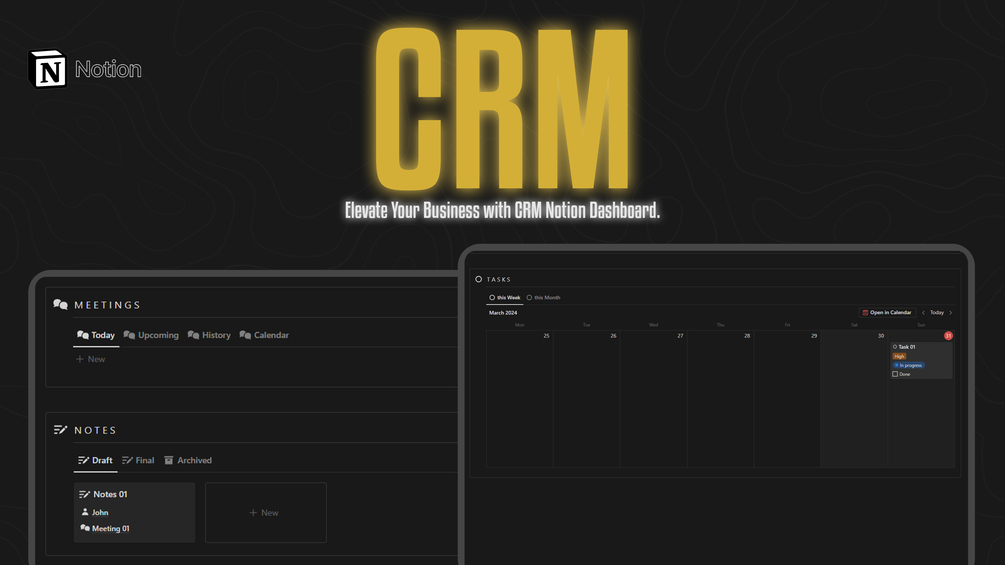Click Open in Calendar button
The height and width of the screenshot is (565, 1005).
pyautogui.click(x=887, y=313)
